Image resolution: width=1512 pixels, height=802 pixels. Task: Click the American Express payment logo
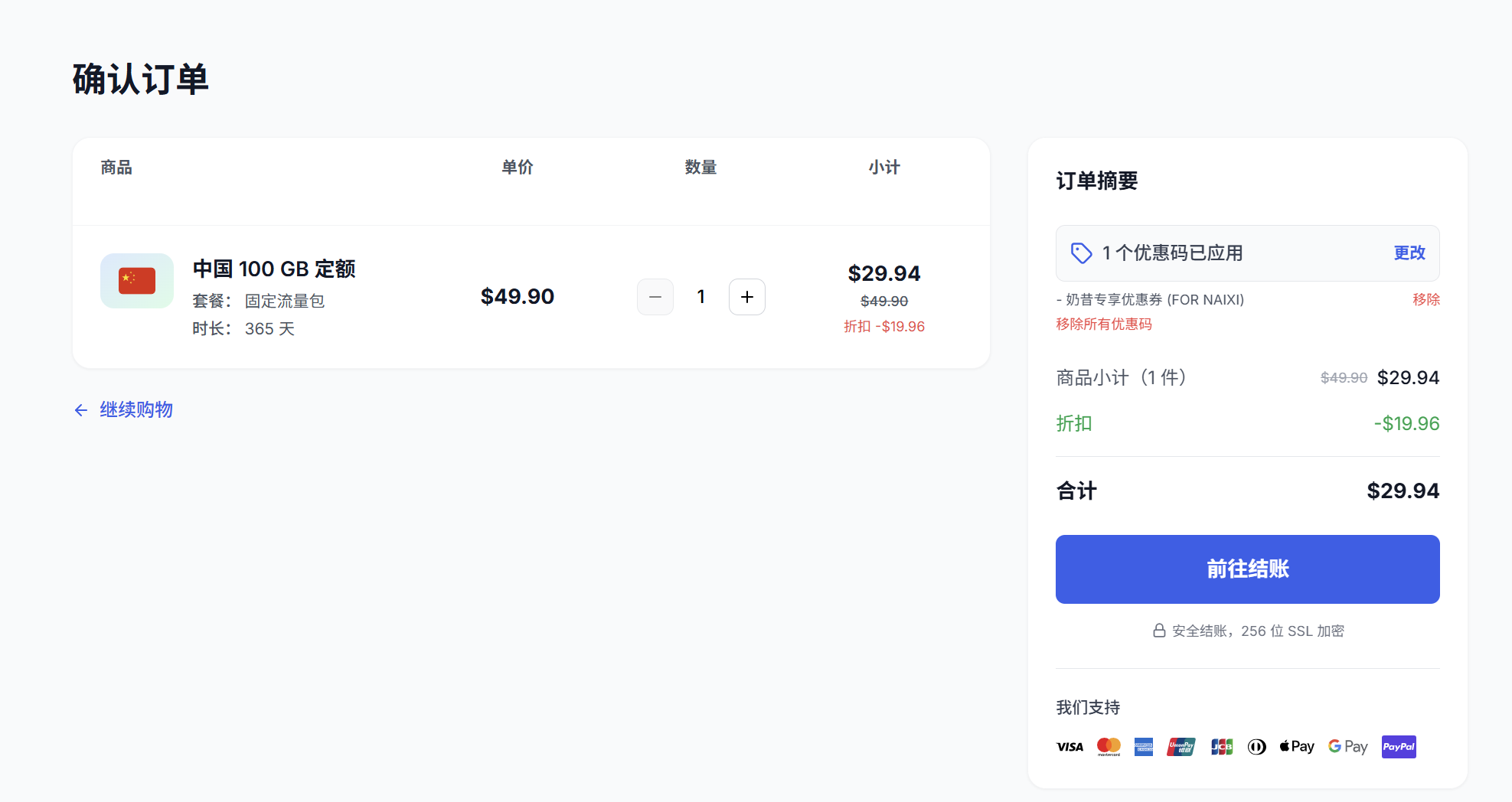tap(1144, 747)
